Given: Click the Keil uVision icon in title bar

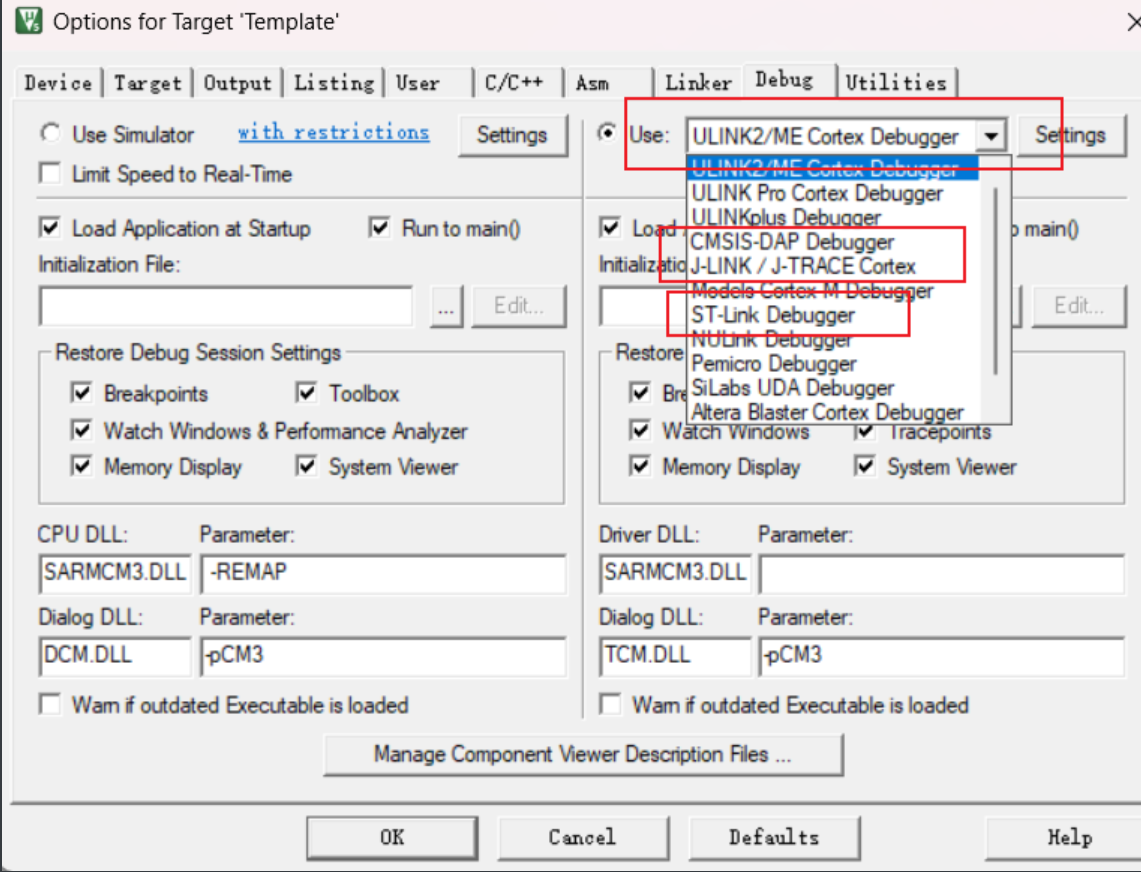Looking at the screenshot, I should [29, 20].
